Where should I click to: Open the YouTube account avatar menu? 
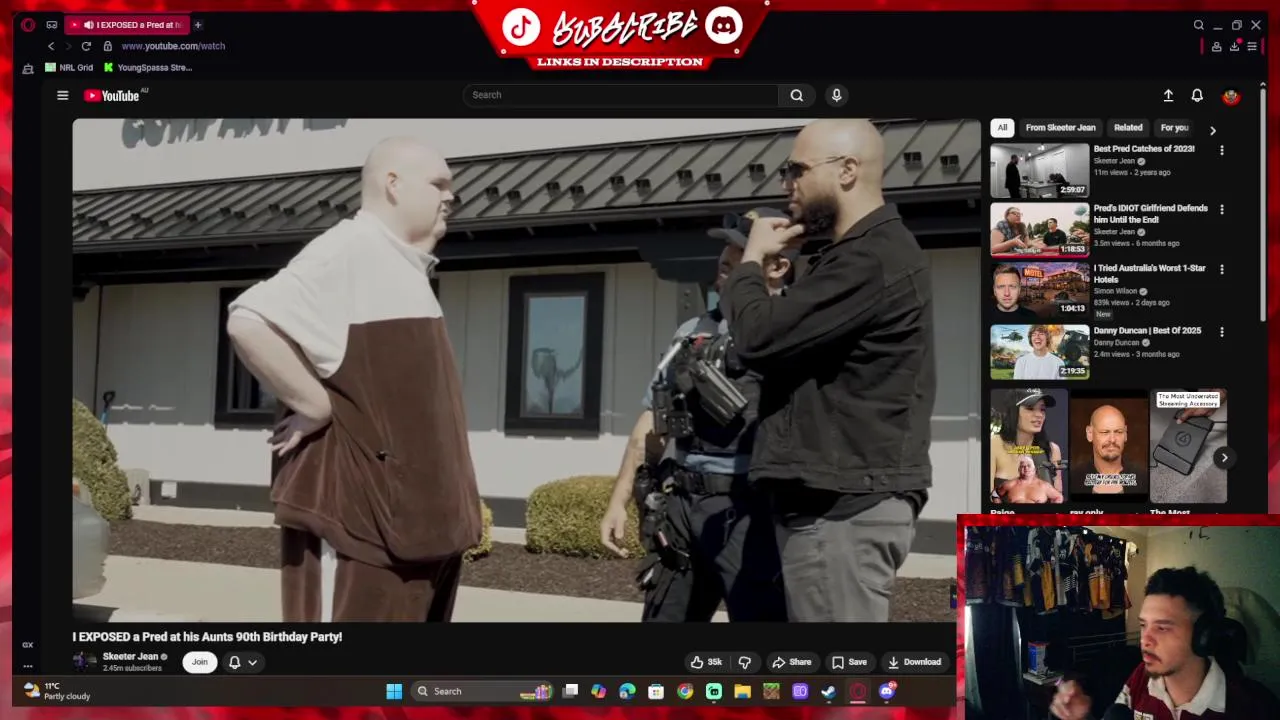click(x=1231, y=96)
